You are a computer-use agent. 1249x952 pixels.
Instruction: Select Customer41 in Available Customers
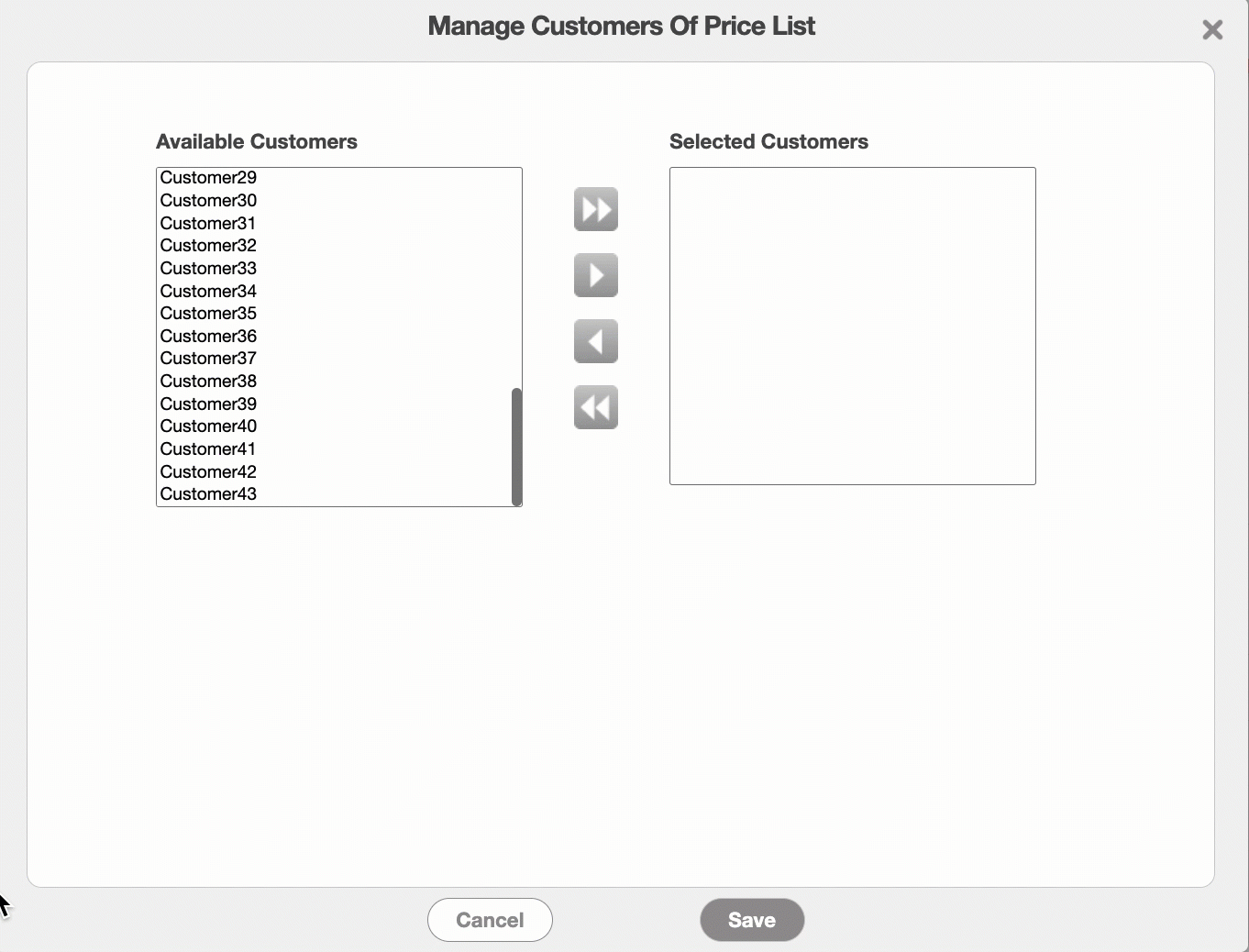click(208, 449)
